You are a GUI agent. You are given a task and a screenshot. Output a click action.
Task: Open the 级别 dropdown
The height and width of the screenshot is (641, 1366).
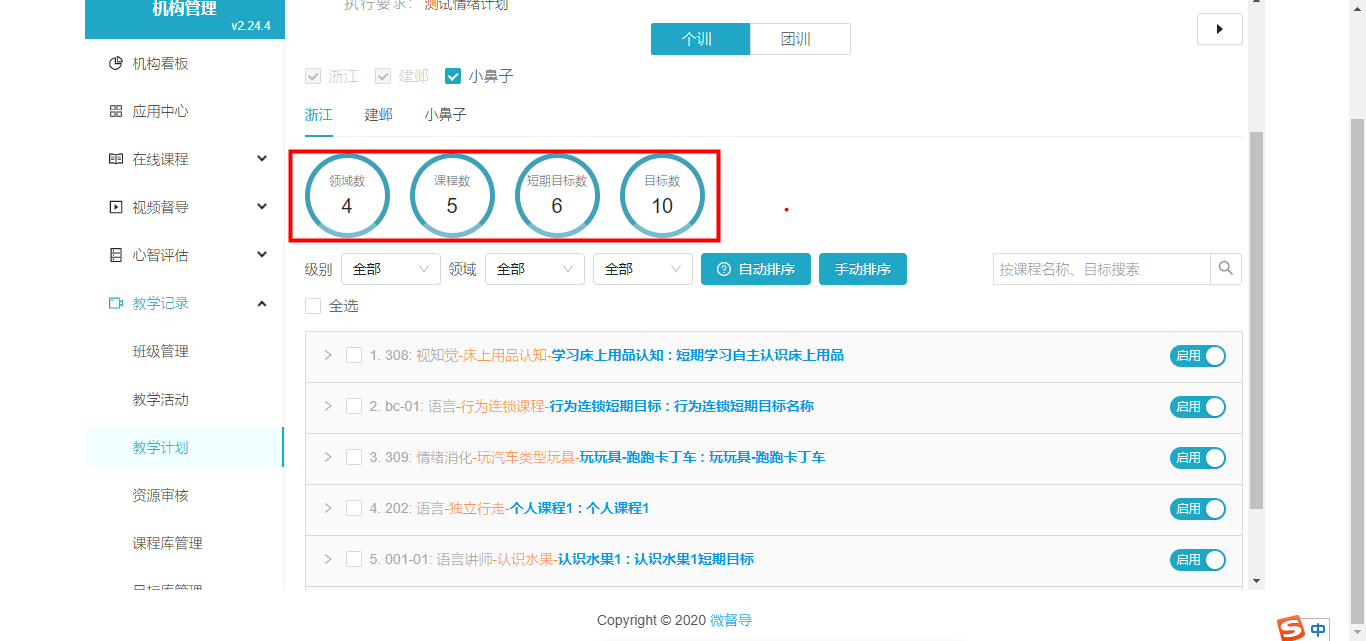(391, 269)
